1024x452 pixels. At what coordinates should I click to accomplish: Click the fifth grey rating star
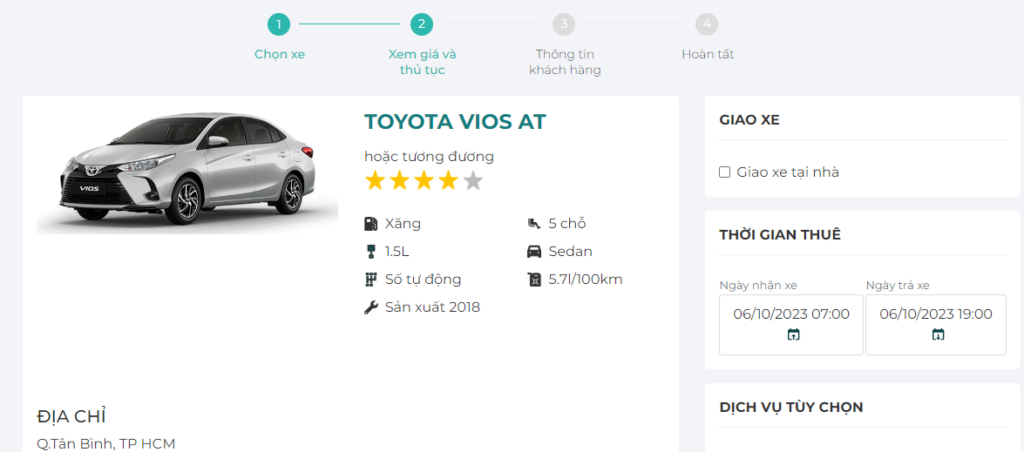473,181
